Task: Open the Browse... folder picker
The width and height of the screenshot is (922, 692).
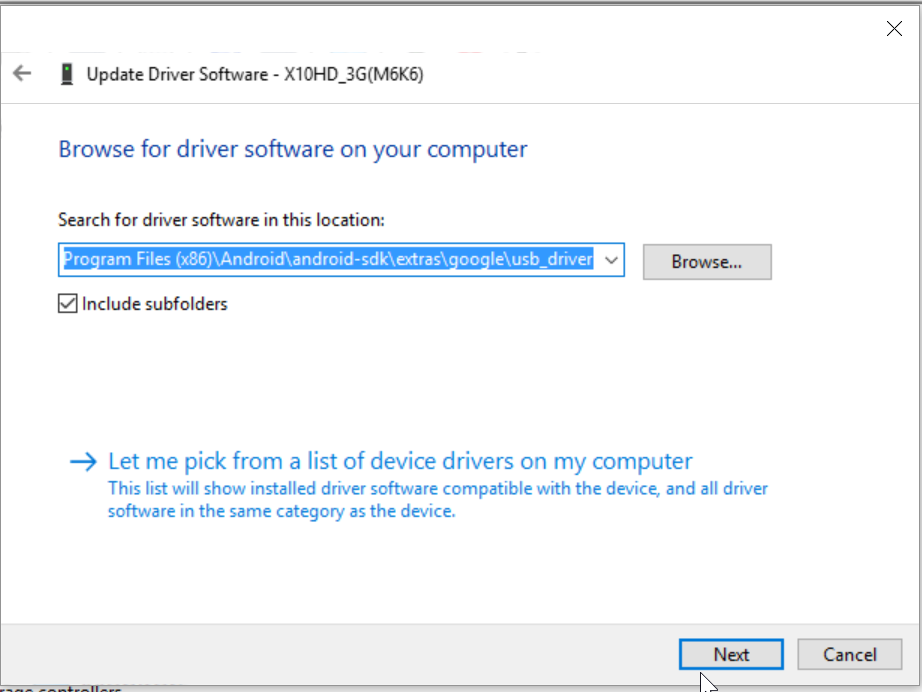Action: pos(707,262)
